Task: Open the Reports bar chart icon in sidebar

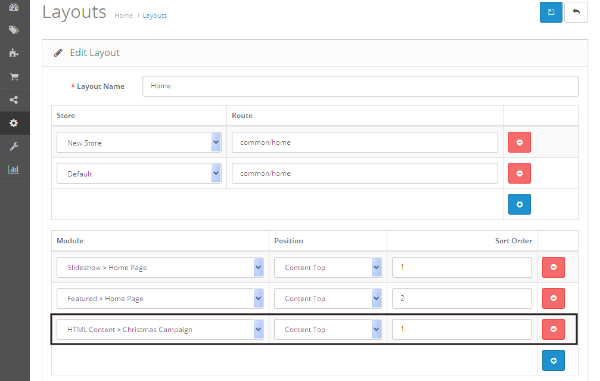Action: point(14,169)
